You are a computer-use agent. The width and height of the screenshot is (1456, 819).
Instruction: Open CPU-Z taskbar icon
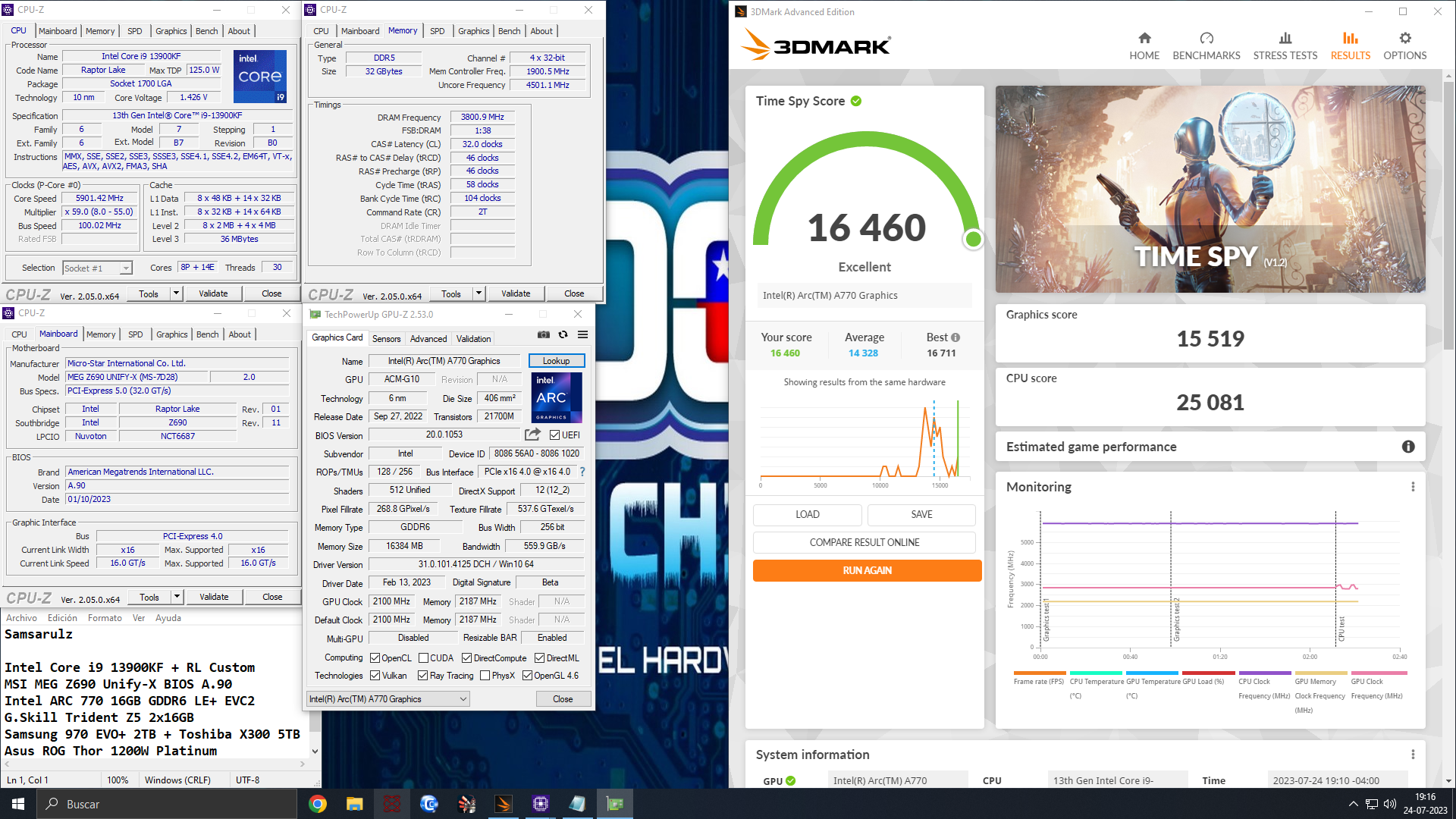coord(541,804)
